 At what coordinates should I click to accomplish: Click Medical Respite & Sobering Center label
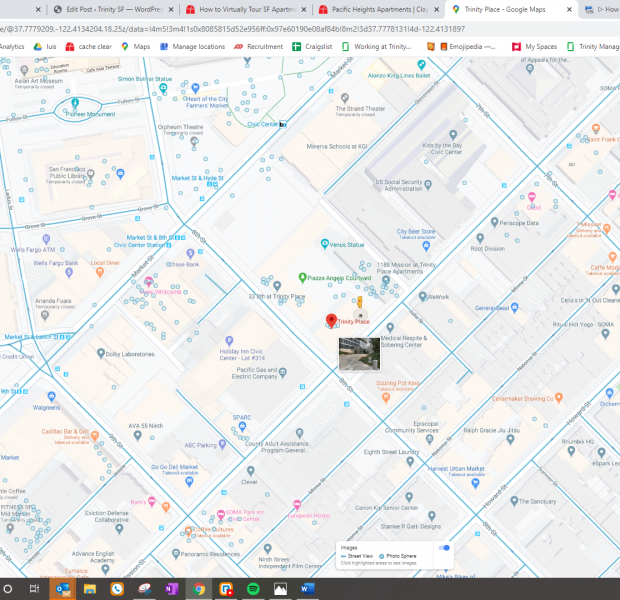tap(404, 341)
